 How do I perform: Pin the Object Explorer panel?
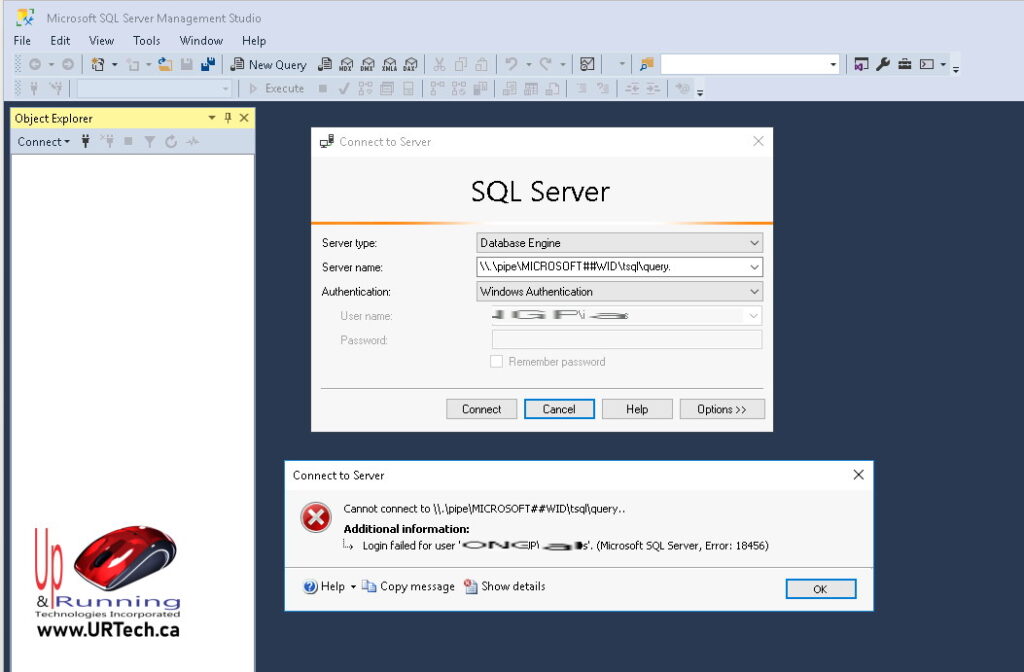pos(228,117)
